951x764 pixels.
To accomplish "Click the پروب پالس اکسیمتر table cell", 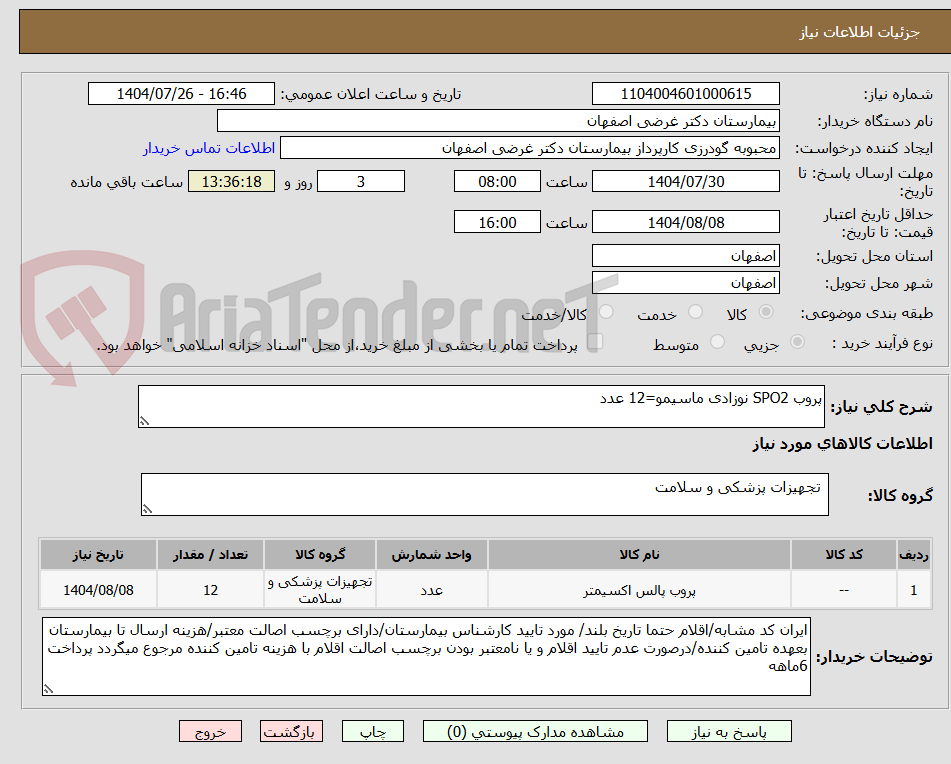I will [639, 590].
